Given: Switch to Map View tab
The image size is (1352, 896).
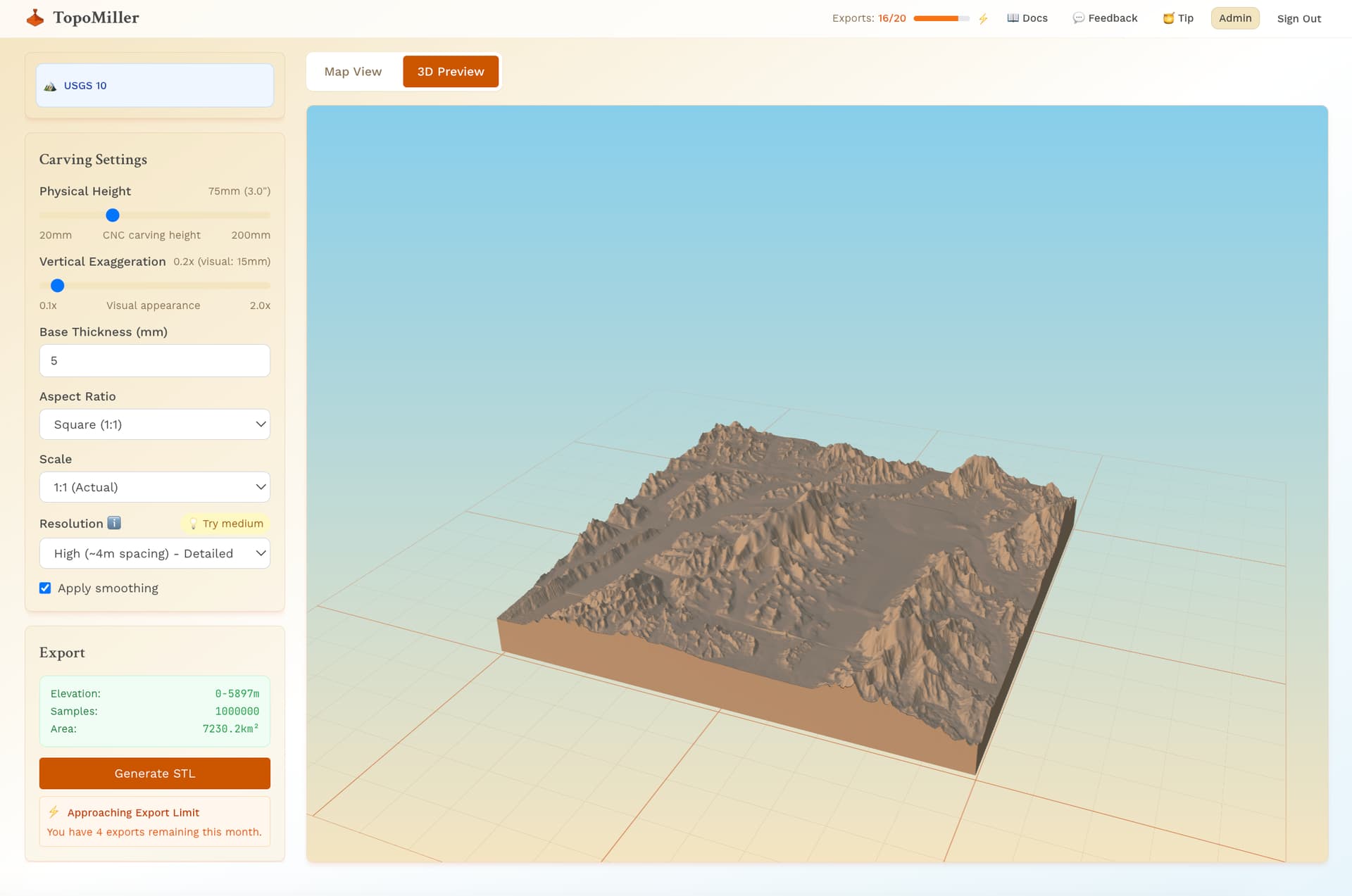Looking at the screenshot, I should tap(353, 72).
